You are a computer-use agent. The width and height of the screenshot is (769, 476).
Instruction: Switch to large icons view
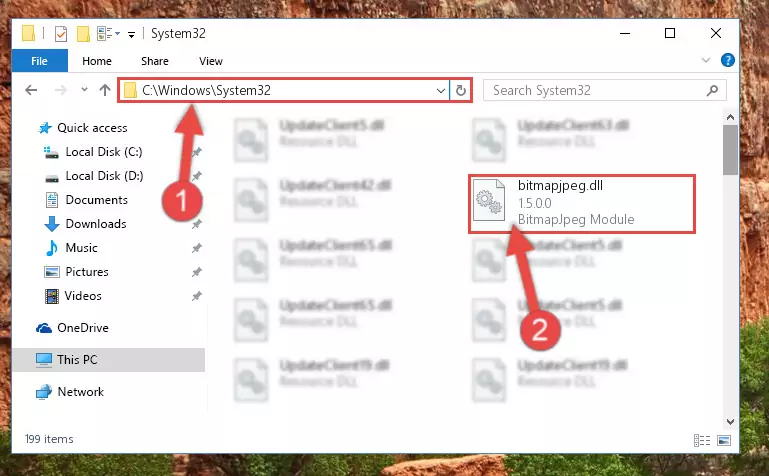click(x=724, y=440)
